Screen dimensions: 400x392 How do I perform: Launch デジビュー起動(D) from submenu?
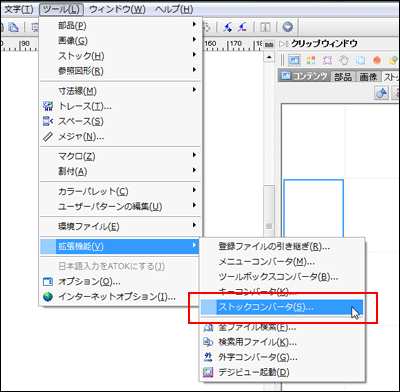coord(282,372)
